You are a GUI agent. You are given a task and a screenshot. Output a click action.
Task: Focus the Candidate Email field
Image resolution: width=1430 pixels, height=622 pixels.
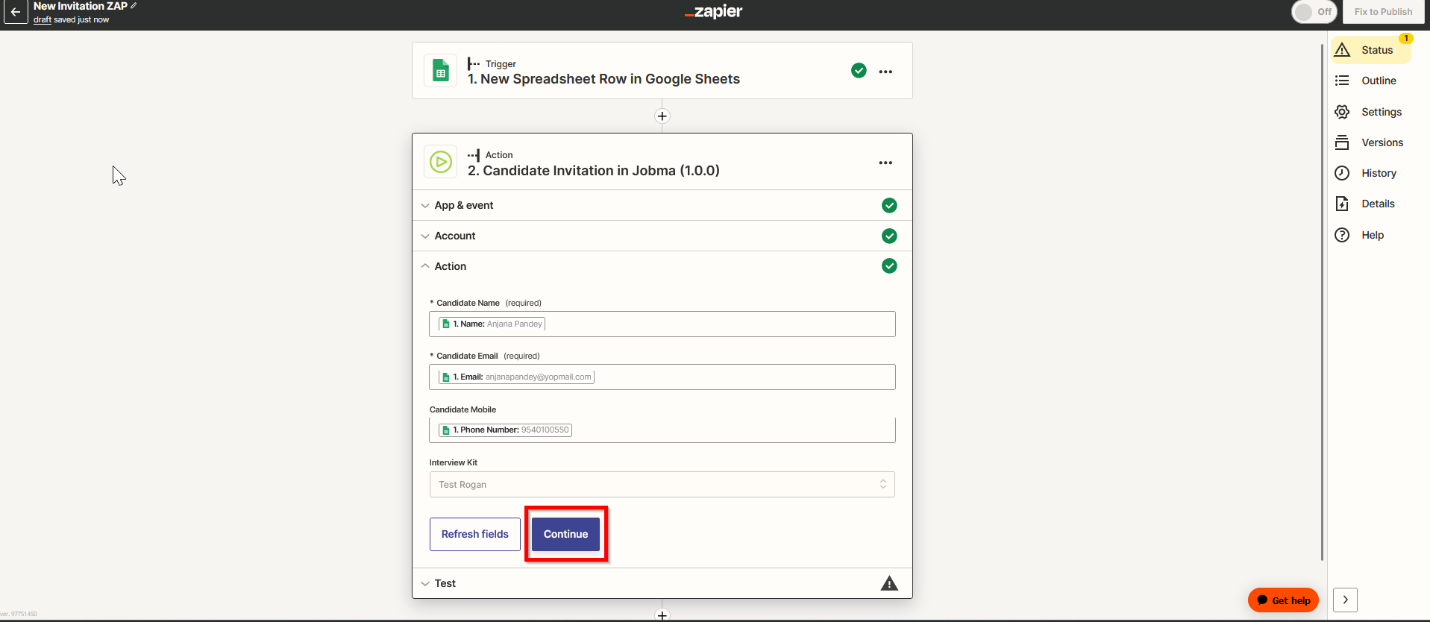(x=662, y=377)
